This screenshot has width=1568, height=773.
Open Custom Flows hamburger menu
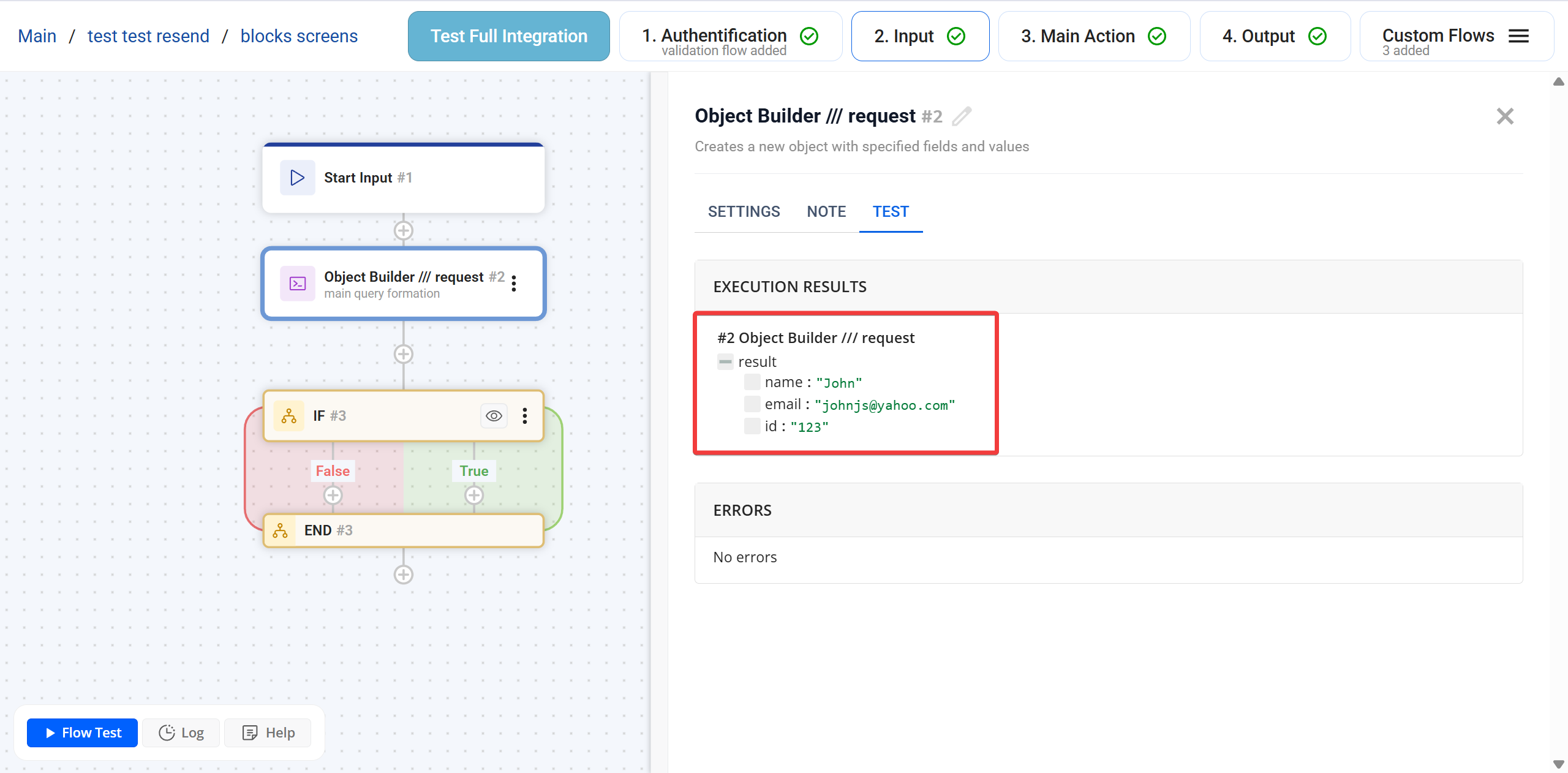[x=1518, y=36]
